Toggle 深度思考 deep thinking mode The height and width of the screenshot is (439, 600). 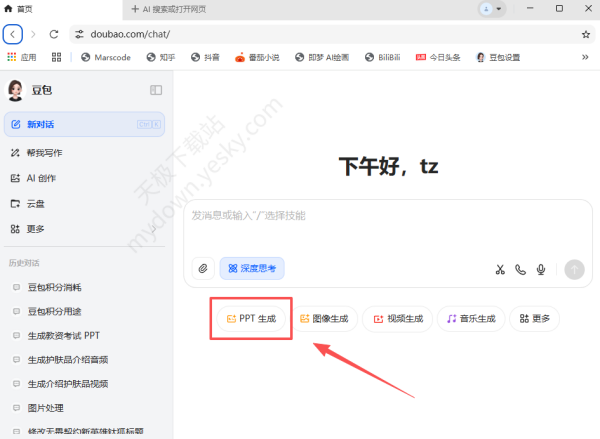pyautogui.click(x=253, y=268)
